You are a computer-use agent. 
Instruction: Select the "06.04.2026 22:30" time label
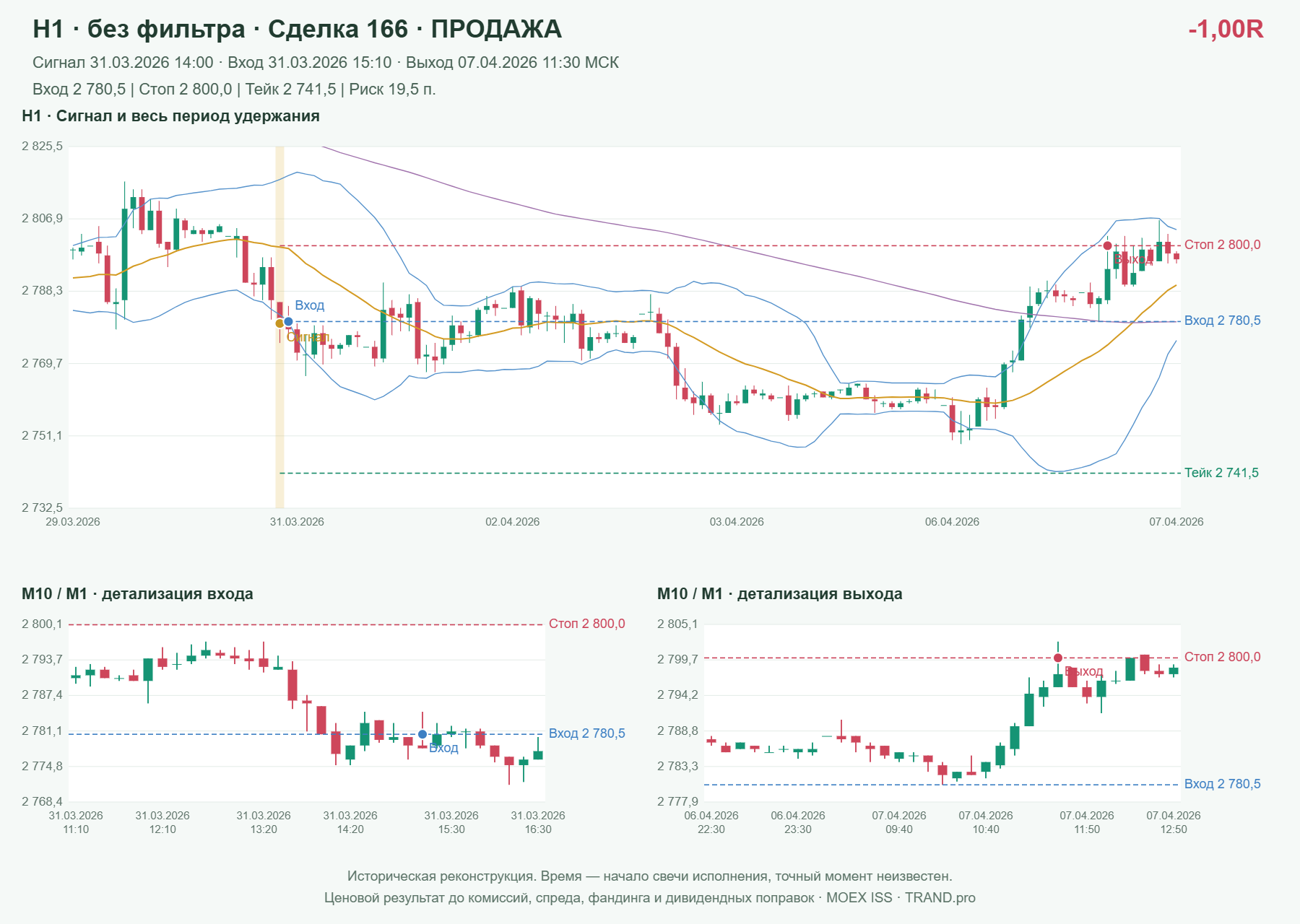click(x=711, y=822)
